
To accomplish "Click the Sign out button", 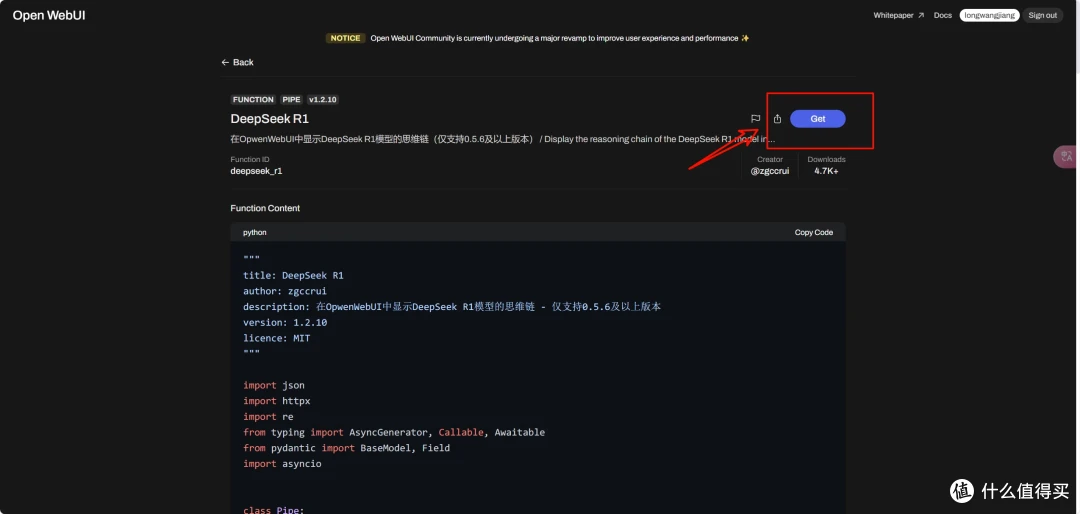I will (x=1042, y=15).
